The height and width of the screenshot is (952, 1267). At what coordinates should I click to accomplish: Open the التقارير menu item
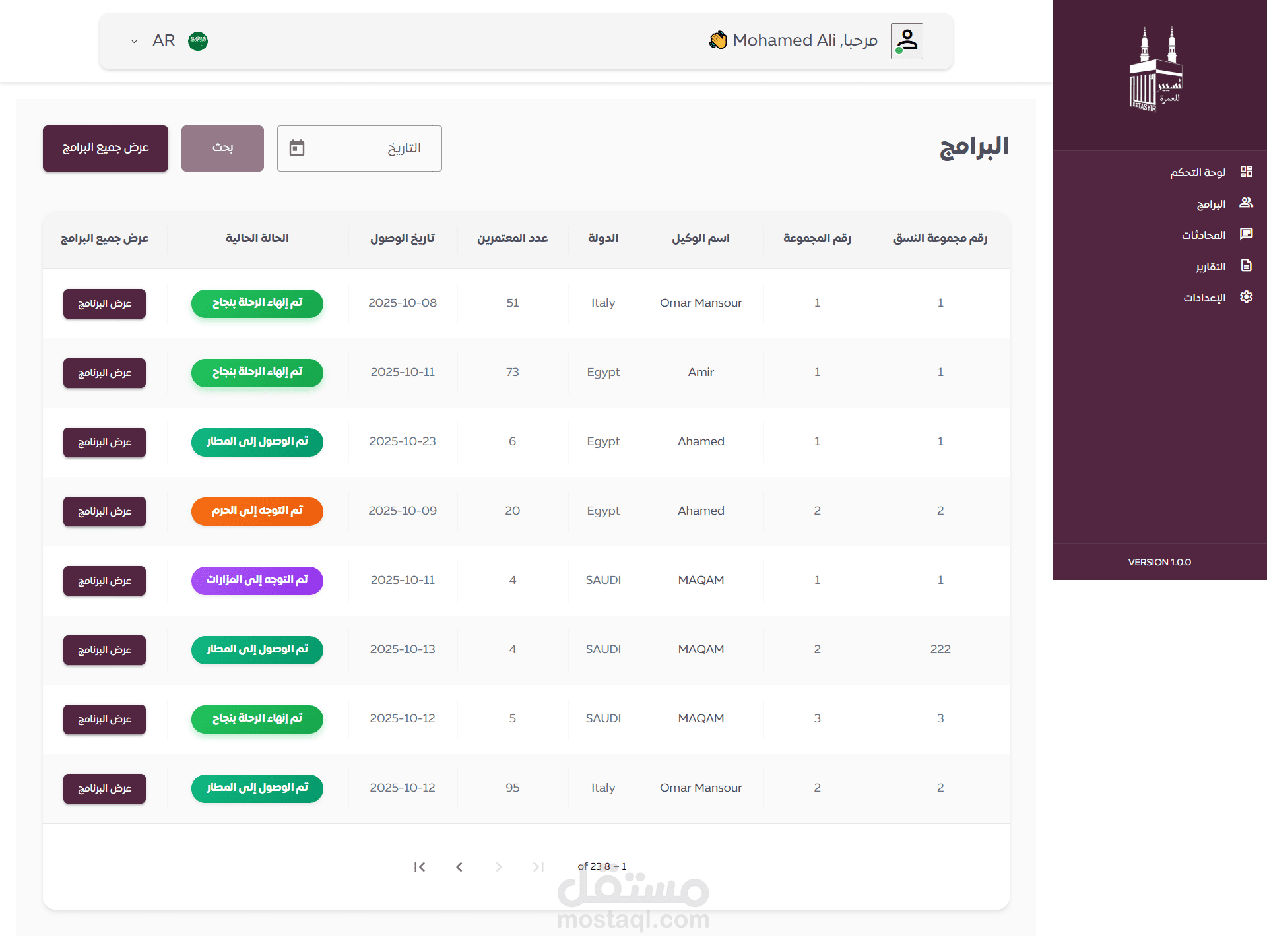(x=1210, y=267)
